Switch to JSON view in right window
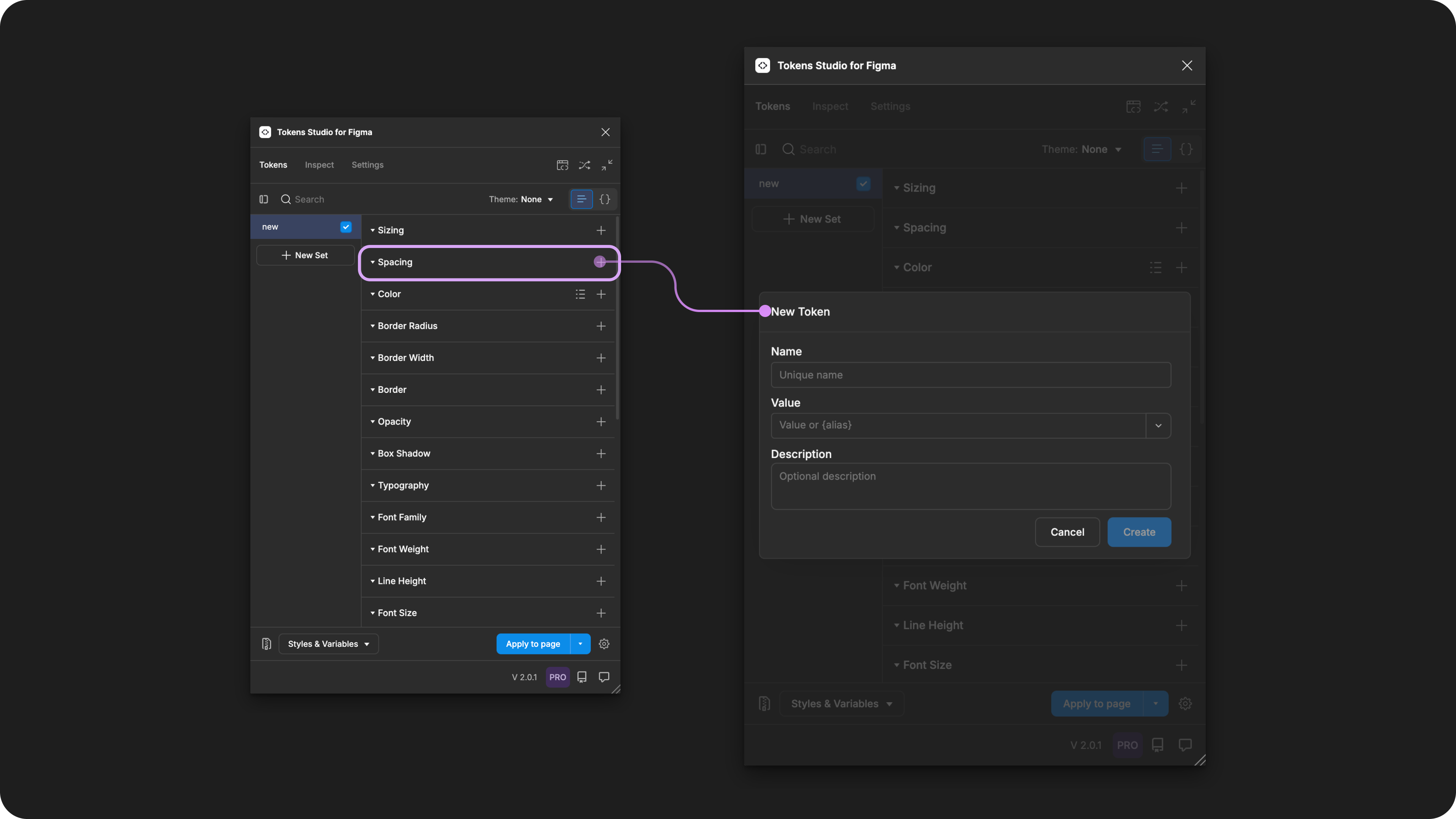The width and height of the screenshot is (1456, 819). coord(1186,149)
